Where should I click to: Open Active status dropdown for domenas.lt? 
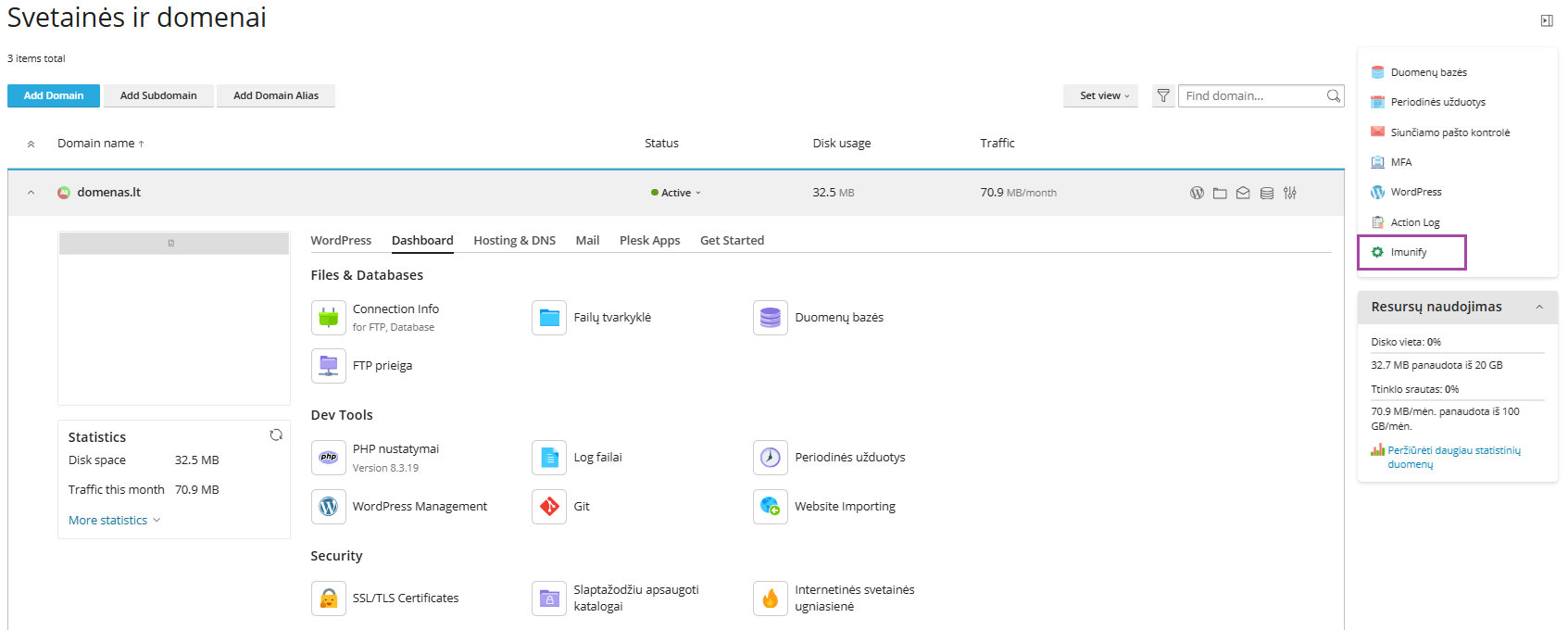point(677,193)
